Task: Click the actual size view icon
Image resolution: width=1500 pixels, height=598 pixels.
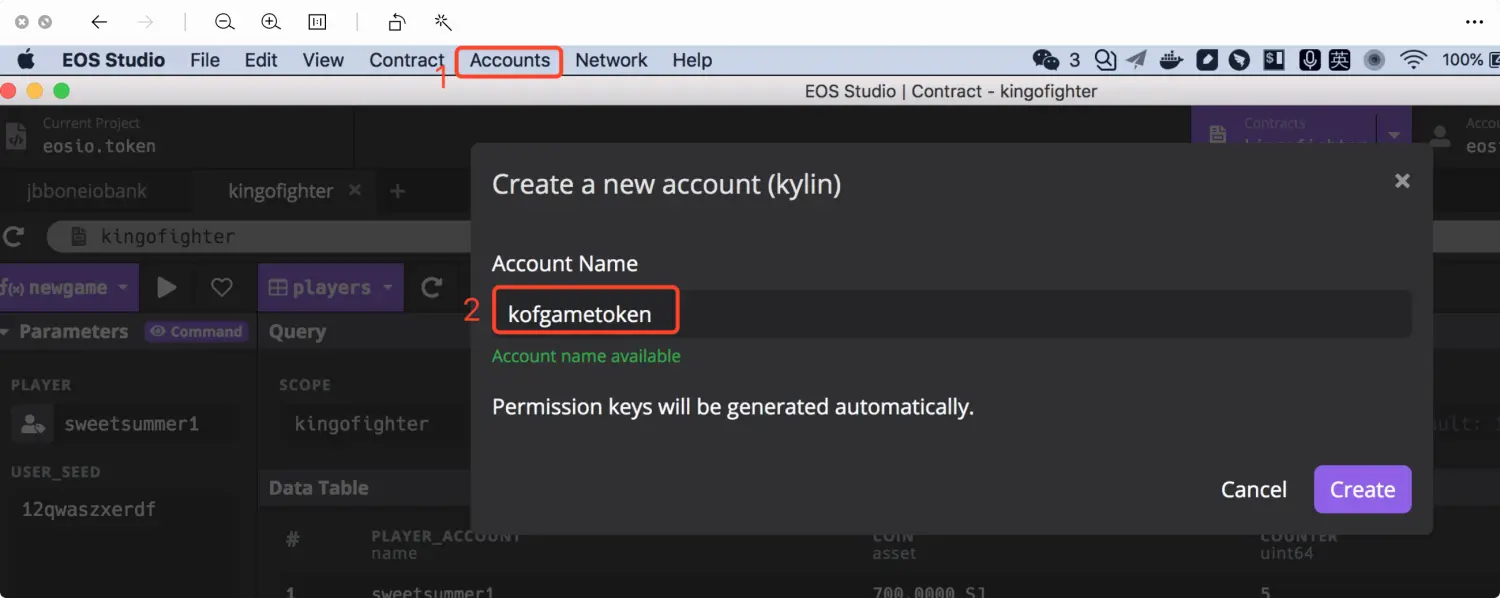Action: tap(317, 22)
